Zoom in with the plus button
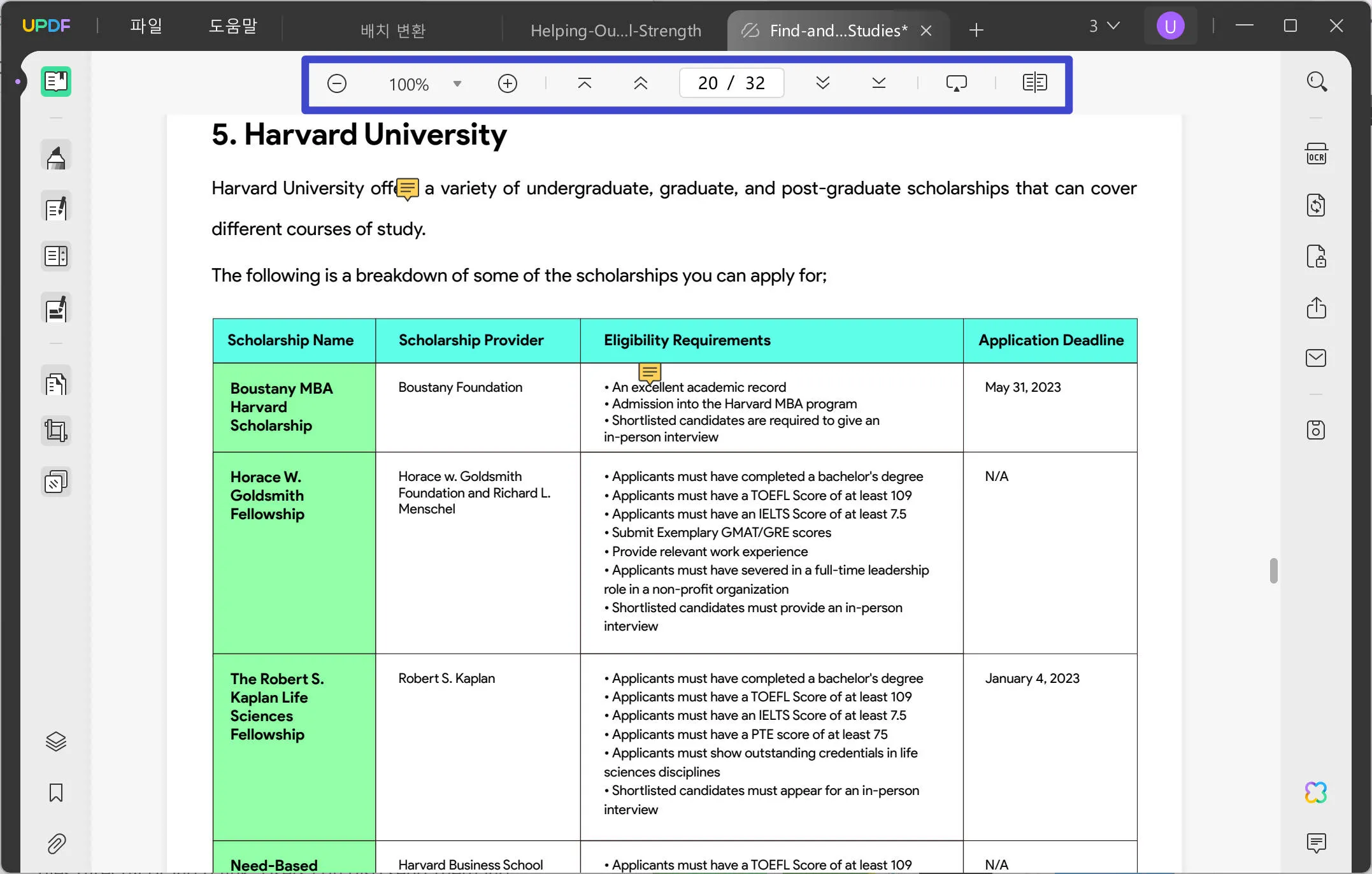The image size is (1372, 874). [508, 83]
